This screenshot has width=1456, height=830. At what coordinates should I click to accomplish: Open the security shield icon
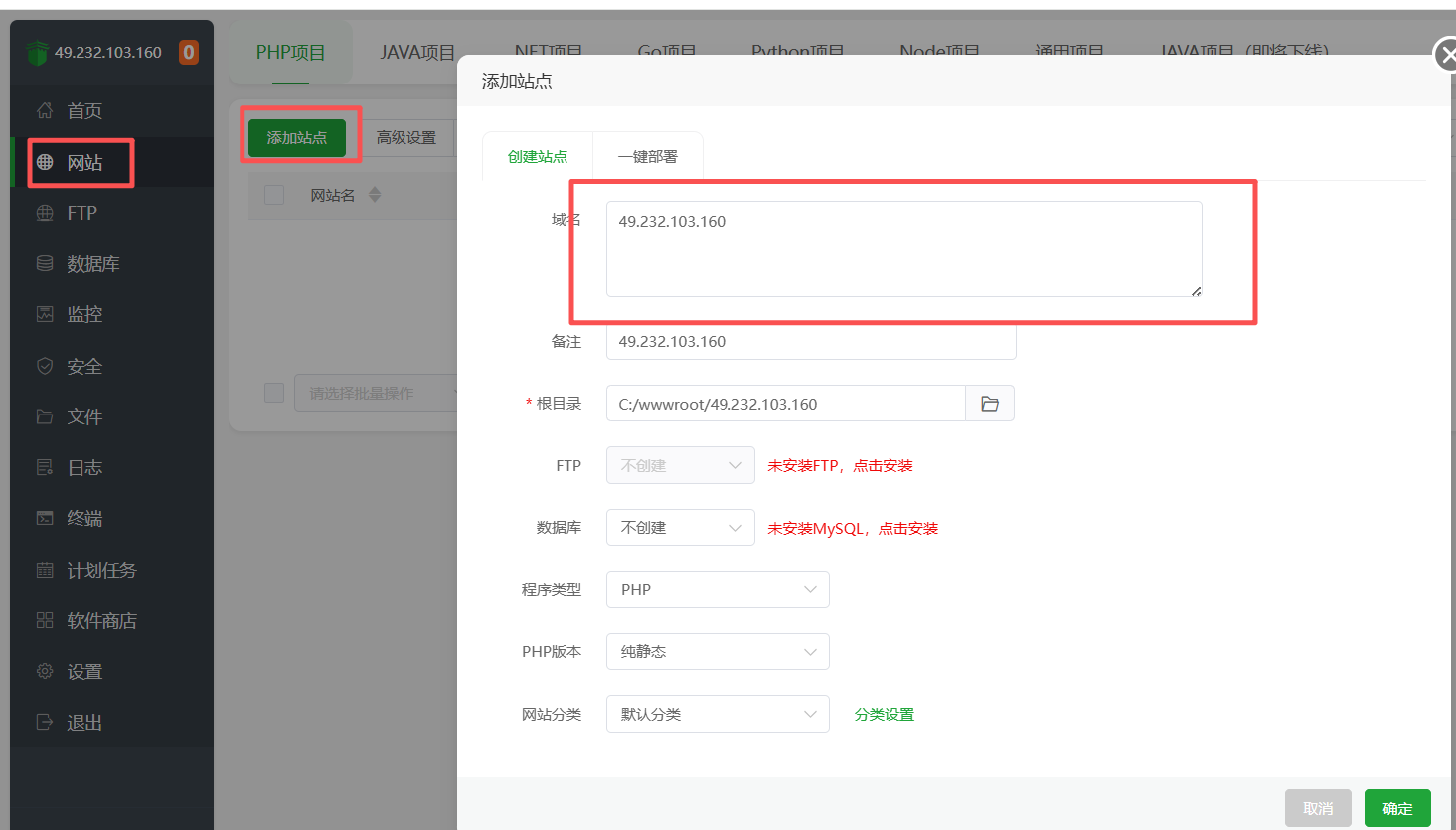coord(45,366)
